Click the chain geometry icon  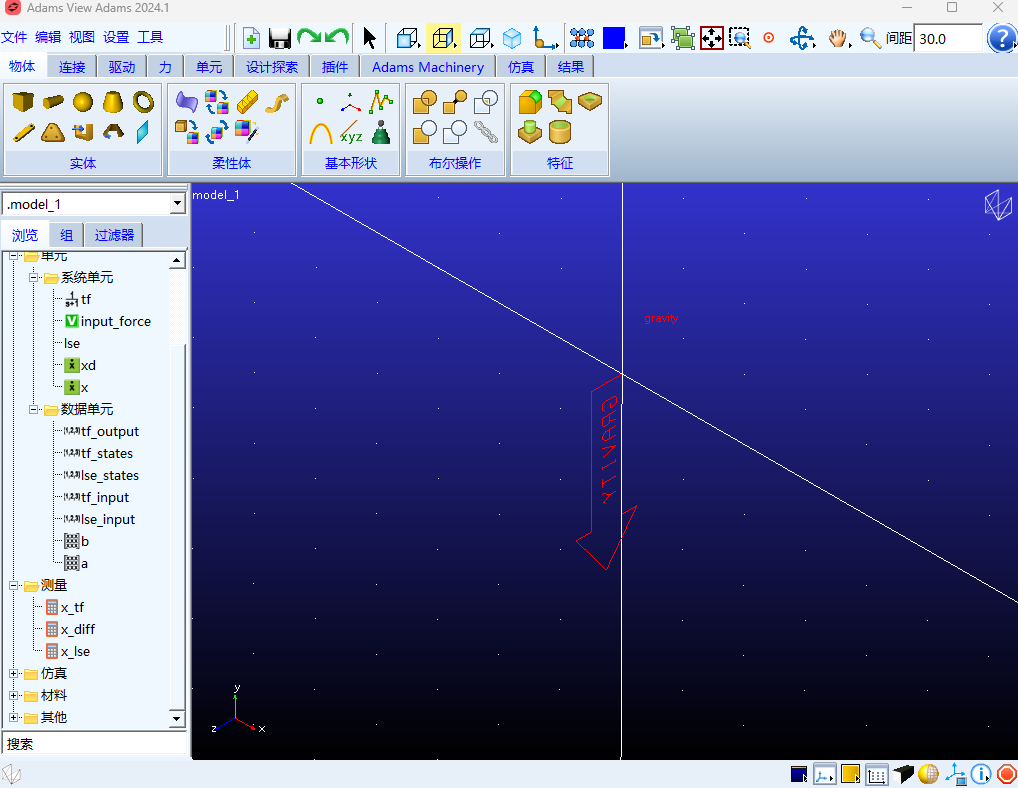(x=486, y=132)
